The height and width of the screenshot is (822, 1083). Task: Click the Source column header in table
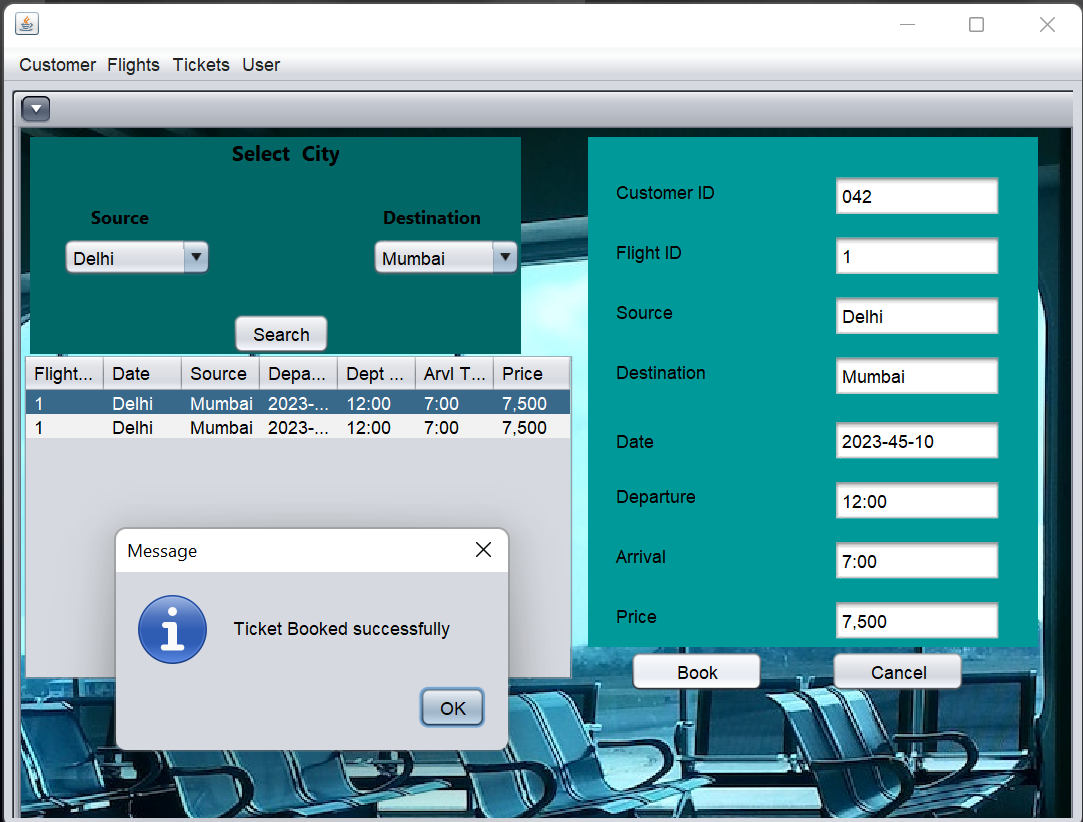(x=220, y=374)
